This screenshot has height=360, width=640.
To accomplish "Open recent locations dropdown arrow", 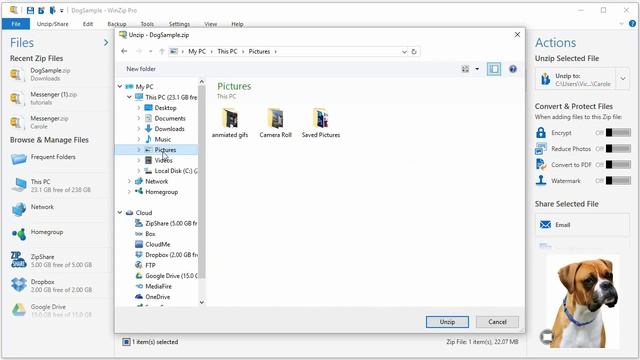I will point(151,51).
